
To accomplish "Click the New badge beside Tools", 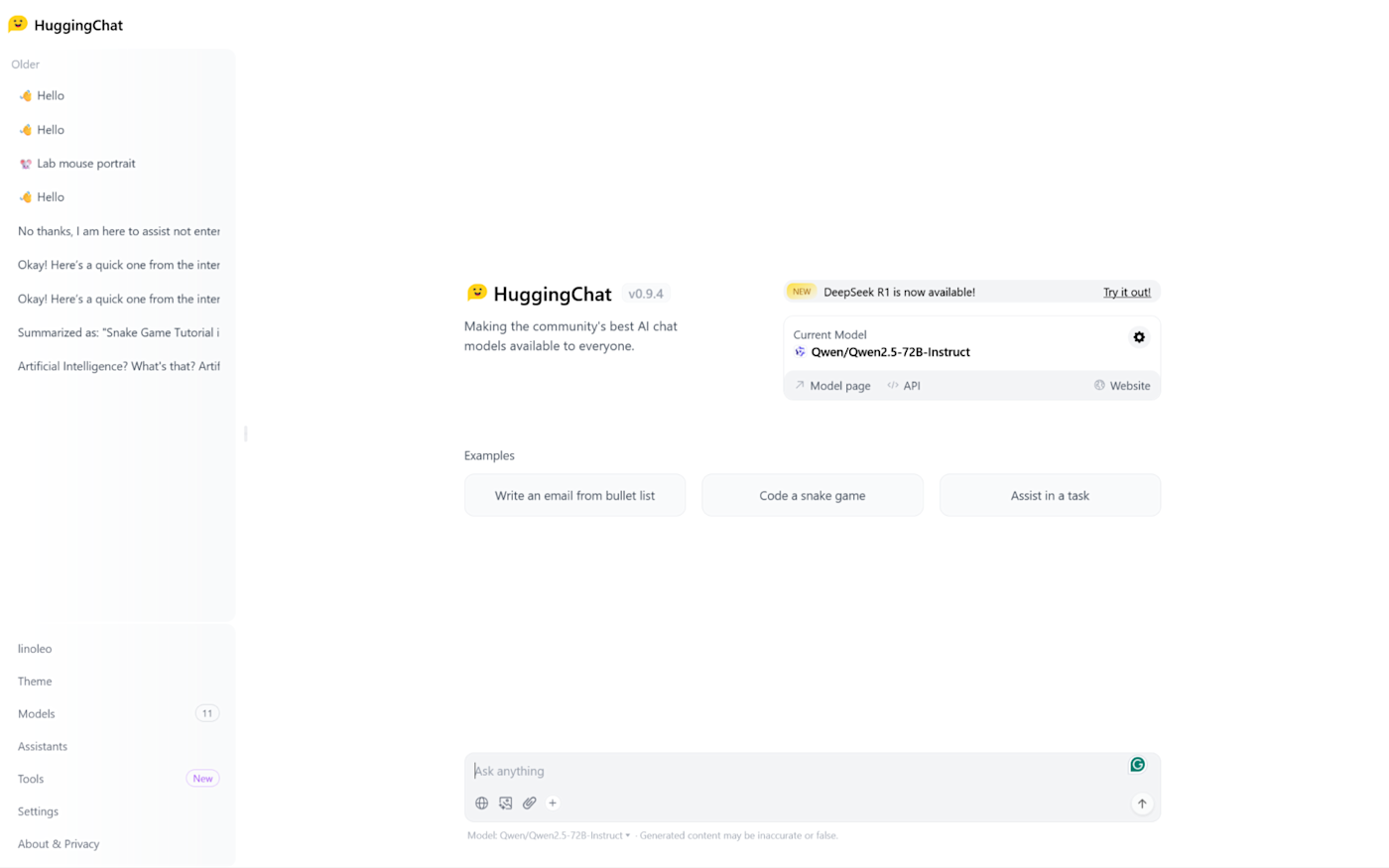I will click(202, 779).
